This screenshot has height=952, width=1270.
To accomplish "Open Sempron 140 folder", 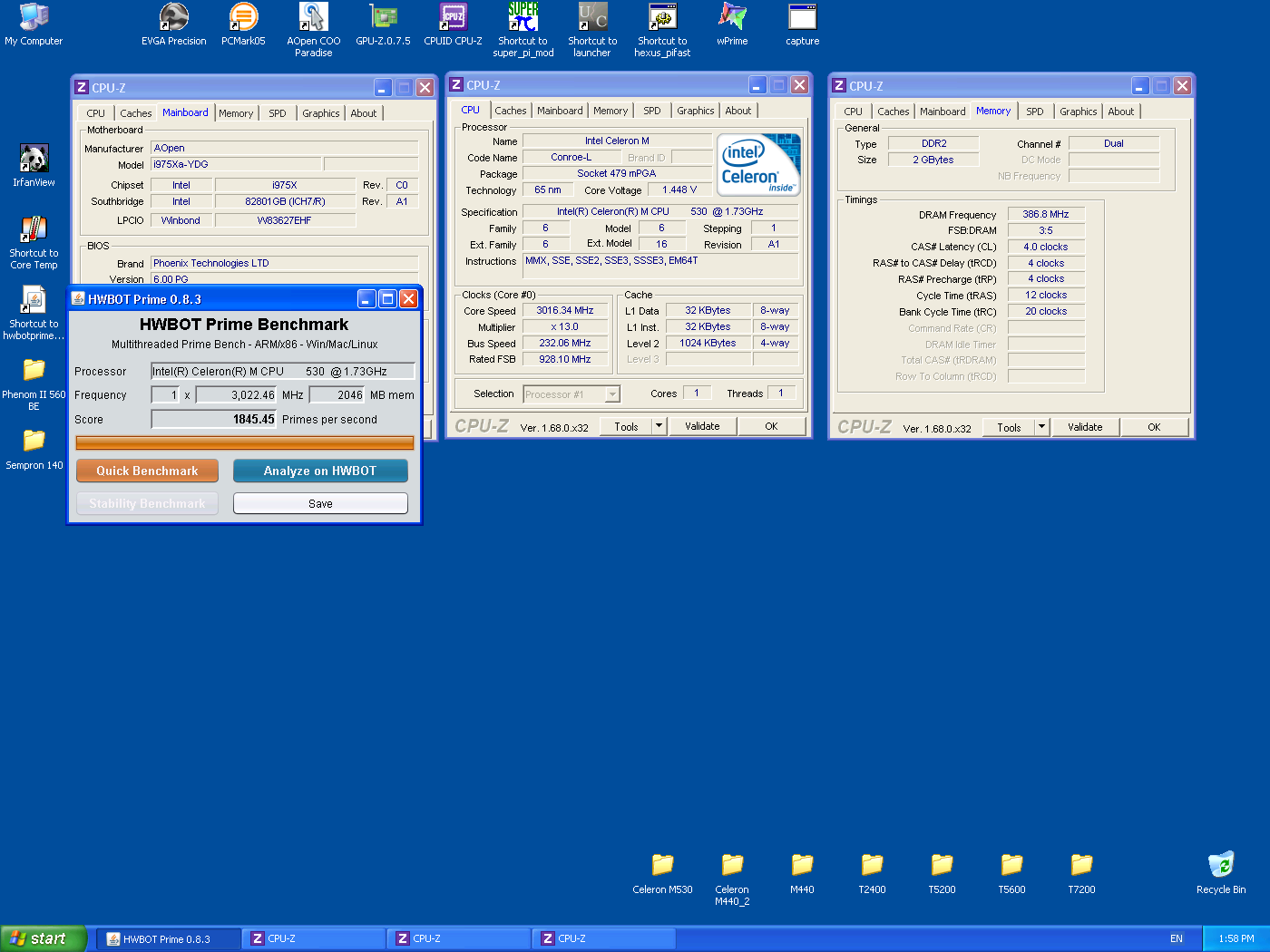I will [34, 450].
